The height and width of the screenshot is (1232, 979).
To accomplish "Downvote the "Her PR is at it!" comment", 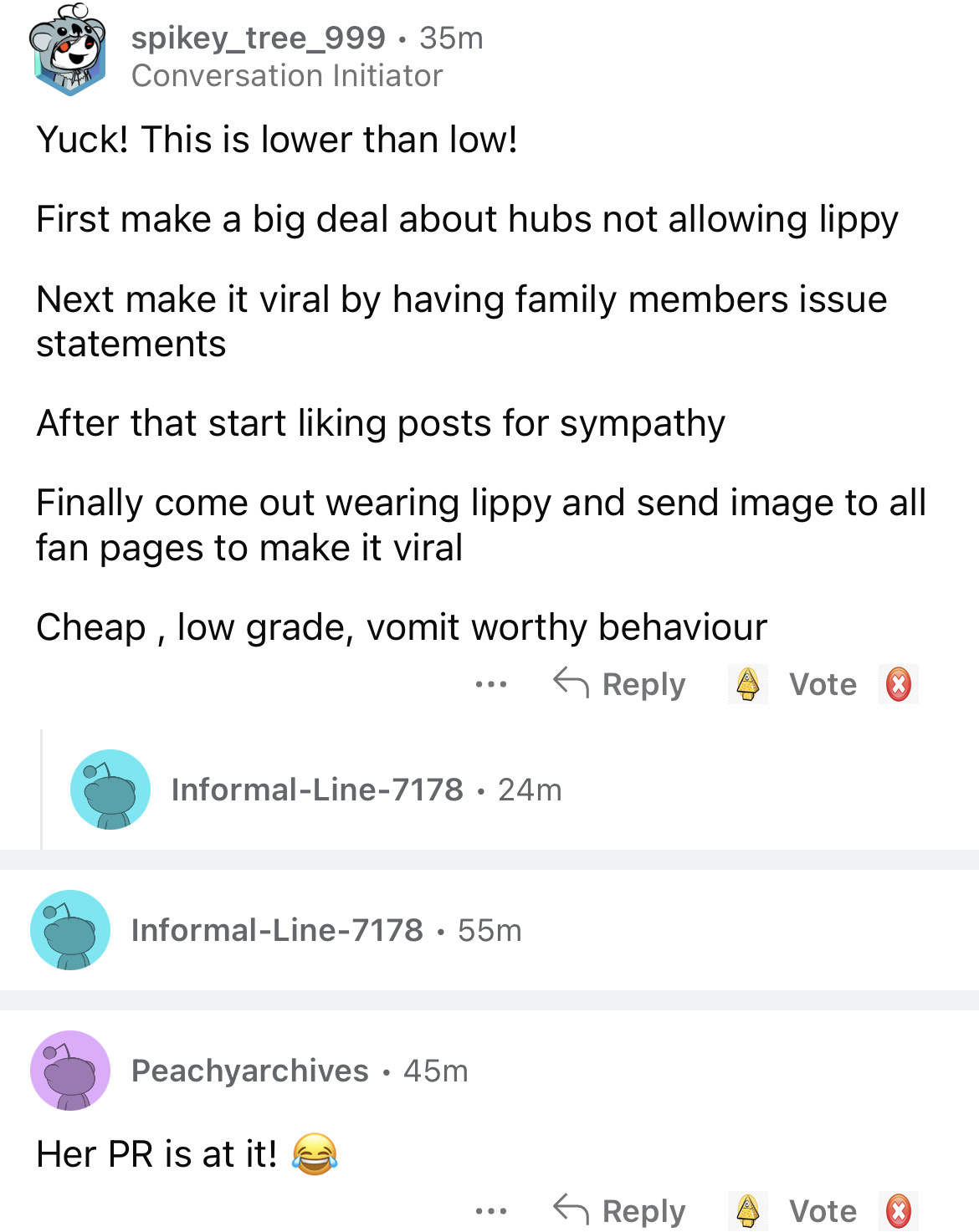I will point(898,1210).
